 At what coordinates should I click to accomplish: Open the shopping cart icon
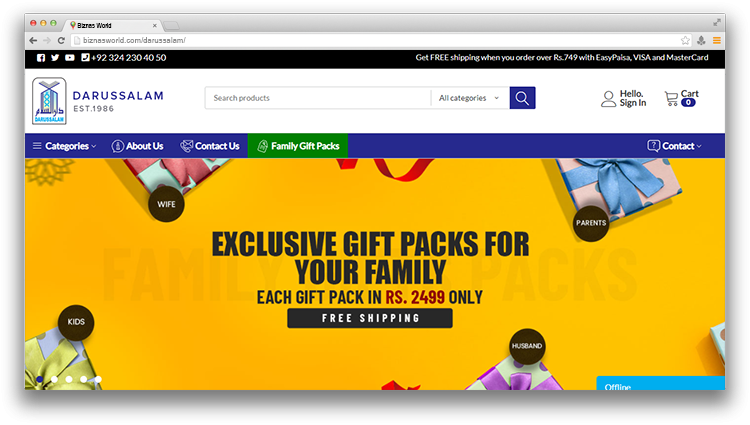[x=672, y=98]
